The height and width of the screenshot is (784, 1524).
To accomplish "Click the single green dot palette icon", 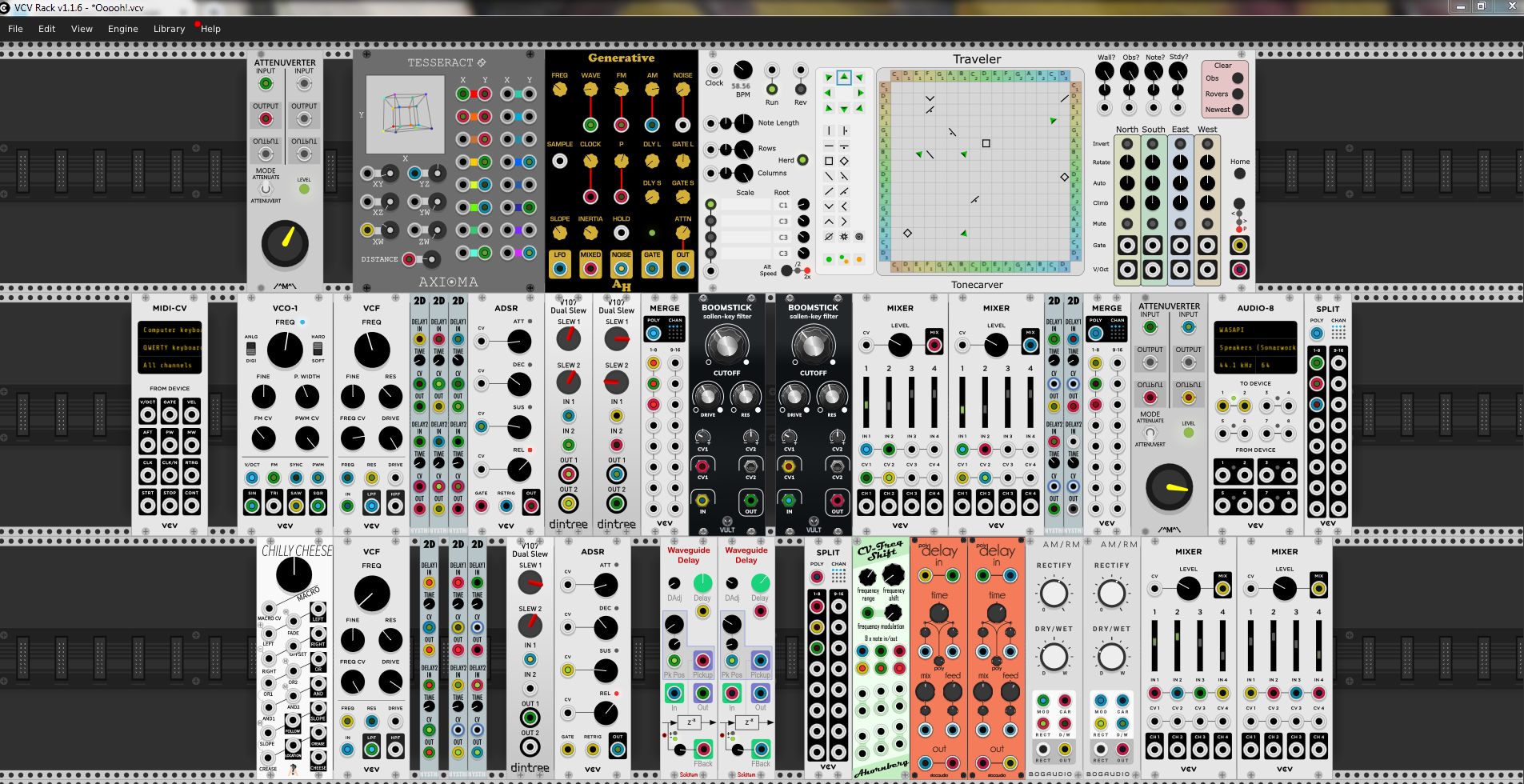I will 829,259.
